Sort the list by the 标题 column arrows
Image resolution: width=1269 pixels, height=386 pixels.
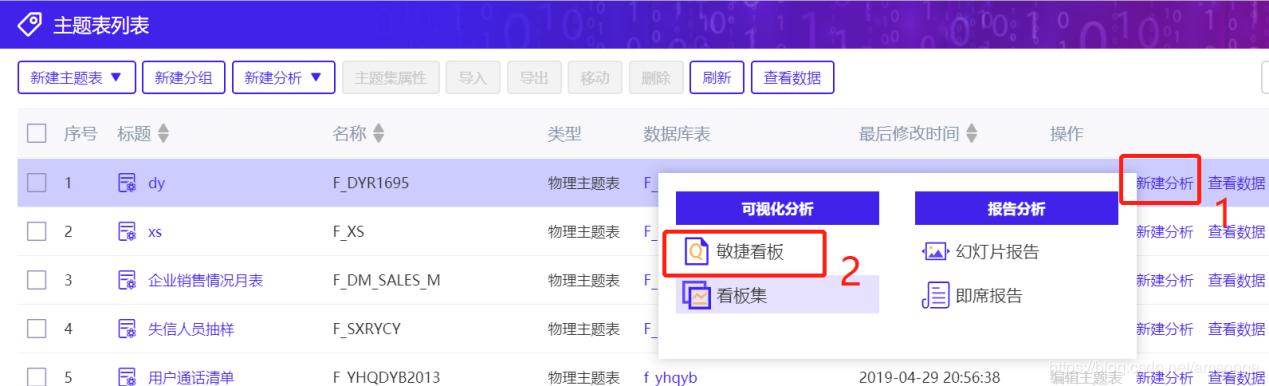pos(164,134)
